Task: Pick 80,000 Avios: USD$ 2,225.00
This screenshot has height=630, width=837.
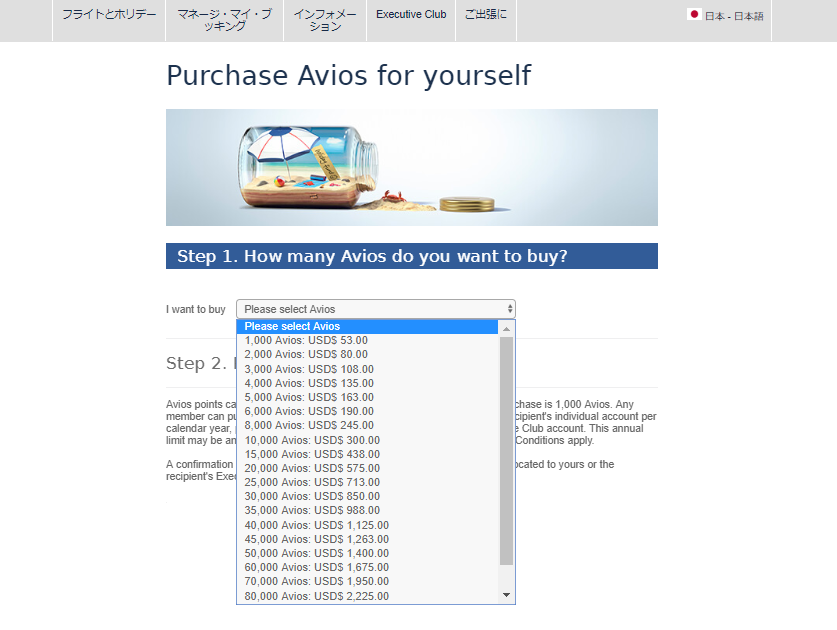Action: point(316,596)
